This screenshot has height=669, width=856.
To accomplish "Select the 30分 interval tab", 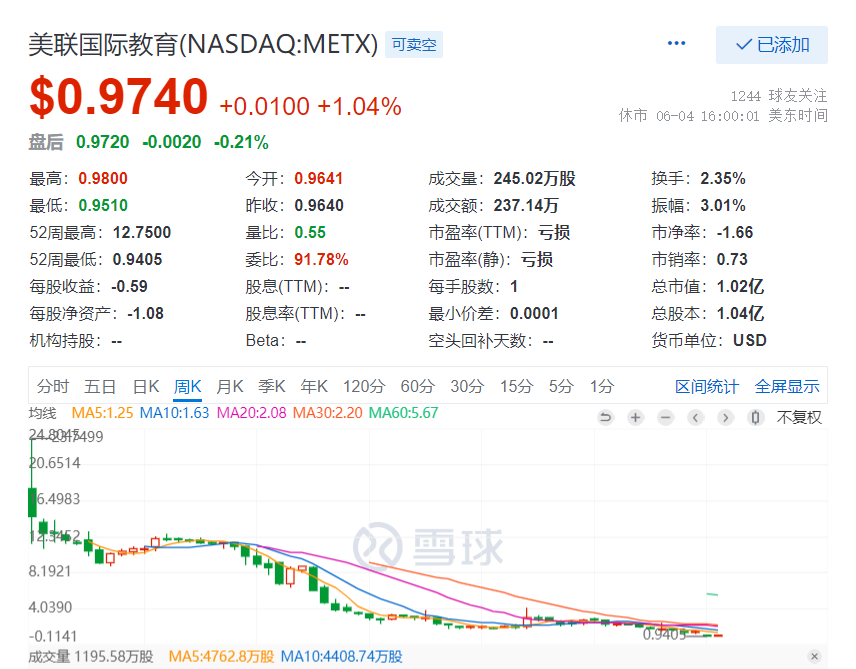I will pos(467,387).
